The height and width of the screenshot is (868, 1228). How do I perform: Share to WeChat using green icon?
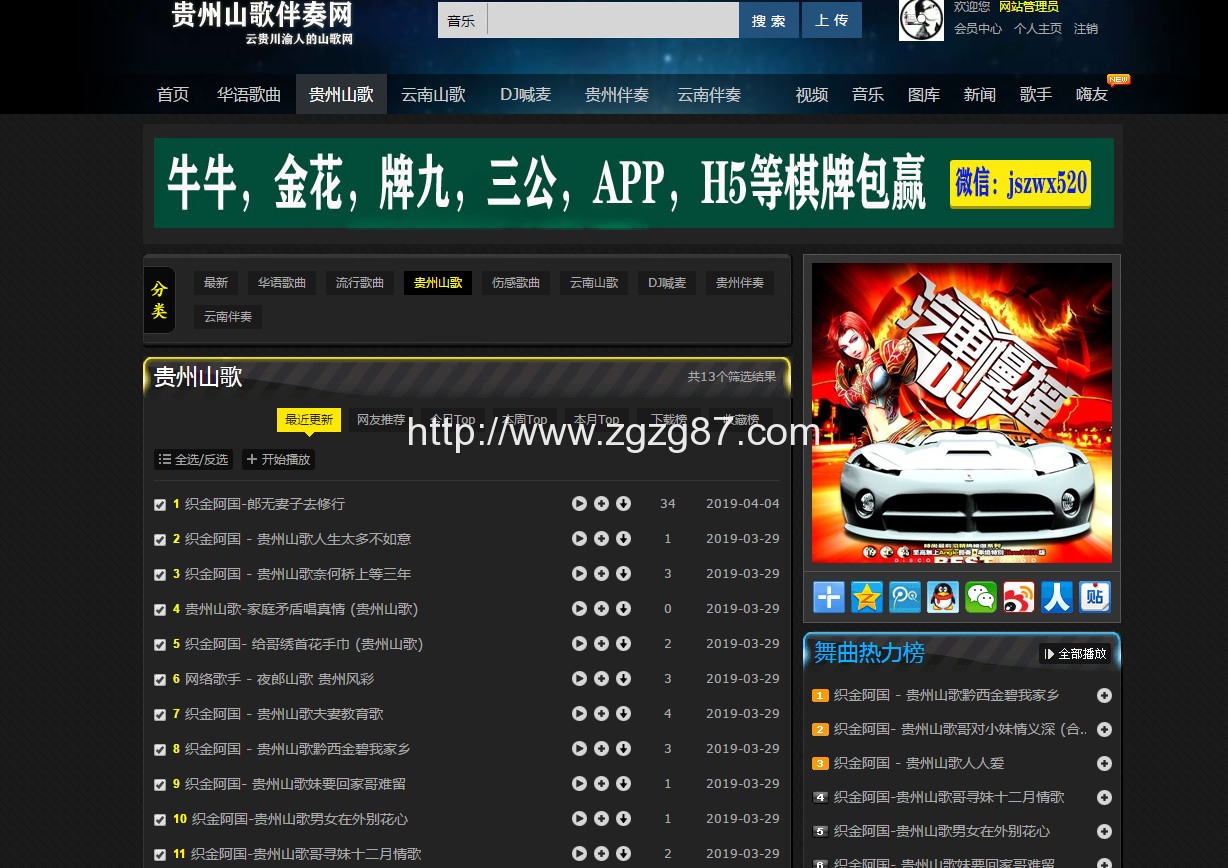[x=980, y=597]
